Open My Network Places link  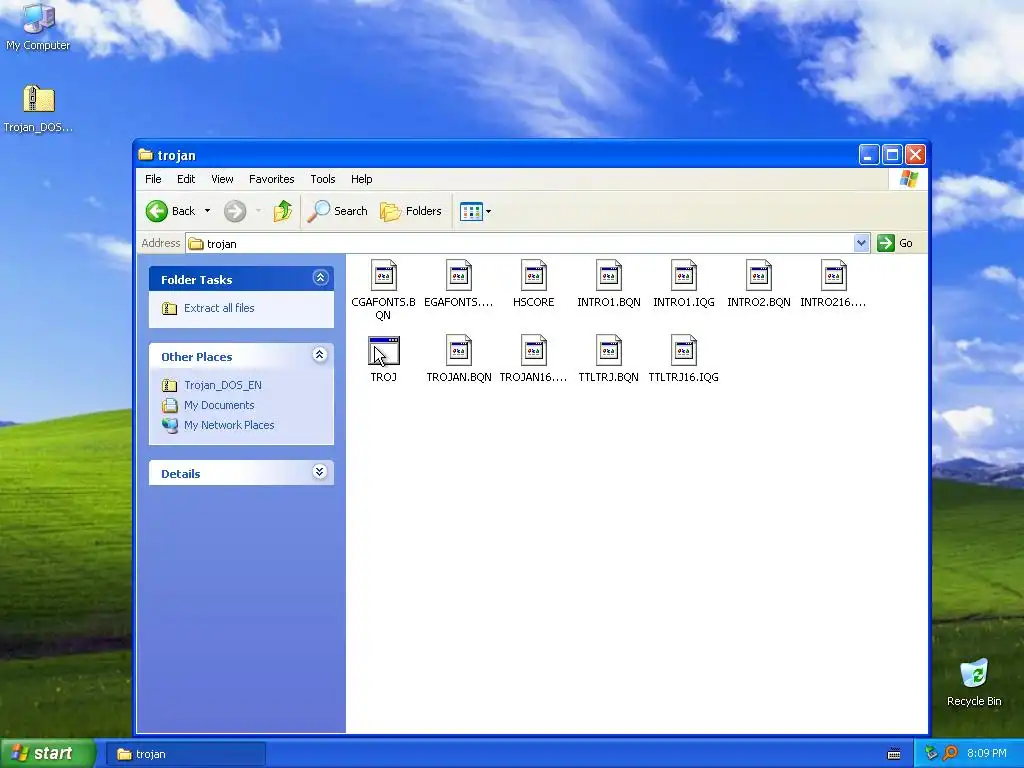coord(229,425)
